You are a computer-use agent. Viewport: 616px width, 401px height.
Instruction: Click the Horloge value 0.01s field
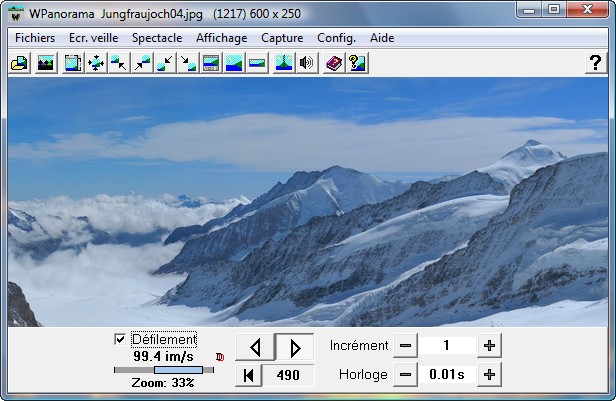[x=447, y=375]
